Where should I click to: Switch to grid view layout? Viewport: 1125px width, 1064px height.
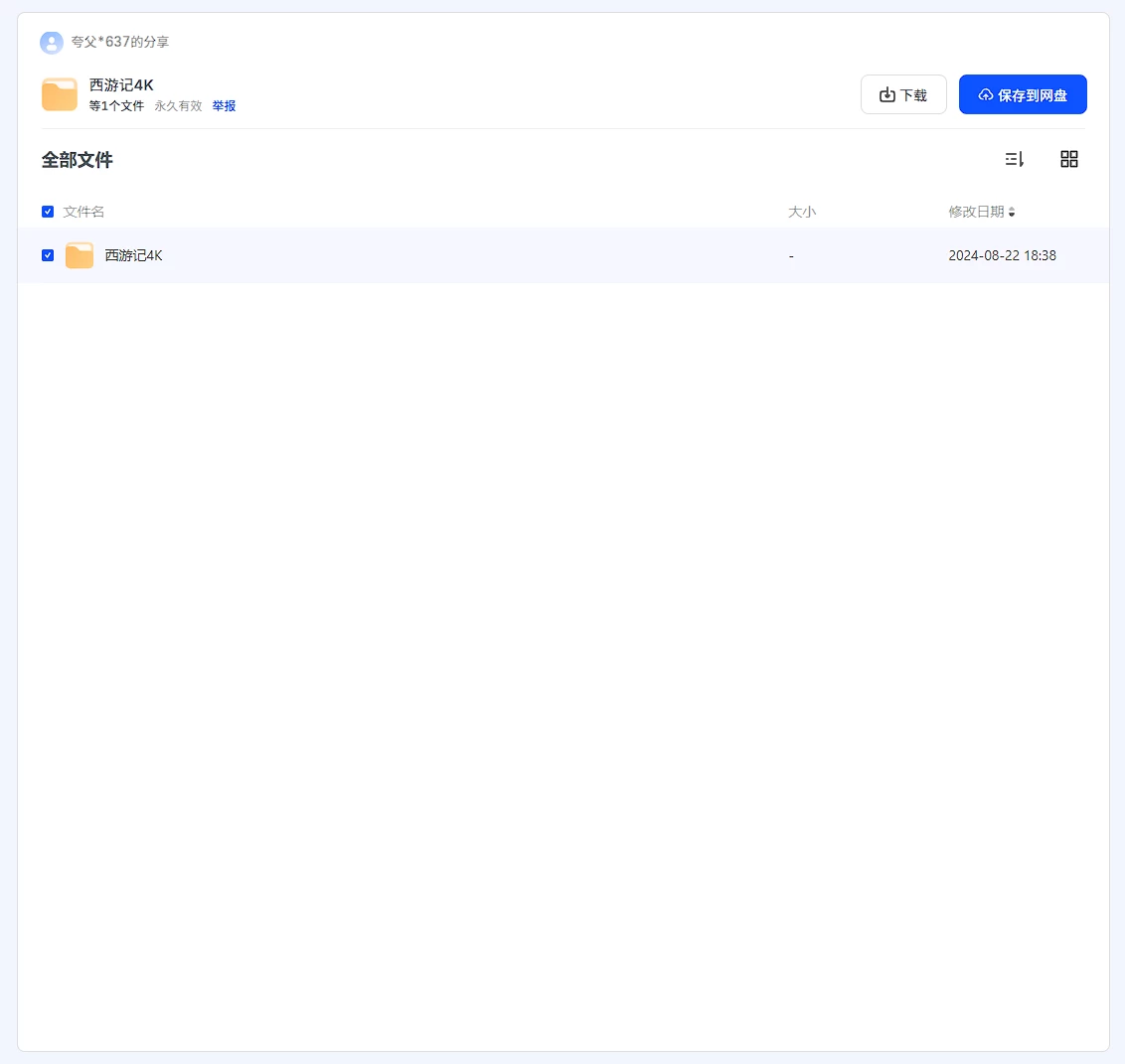coord(1069,159)
